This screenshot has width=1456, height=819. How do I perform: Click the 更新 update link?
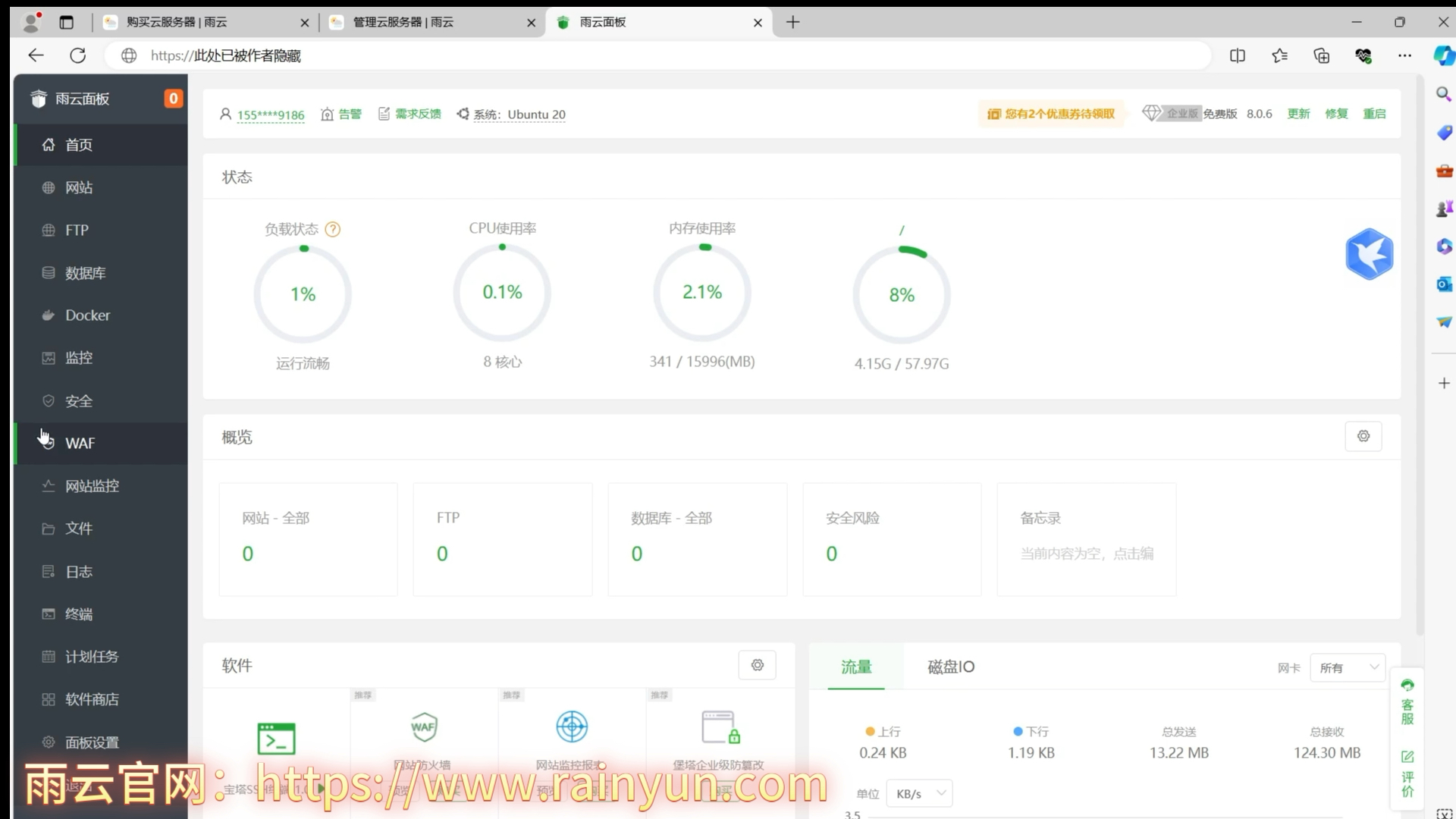[1298, 114]
